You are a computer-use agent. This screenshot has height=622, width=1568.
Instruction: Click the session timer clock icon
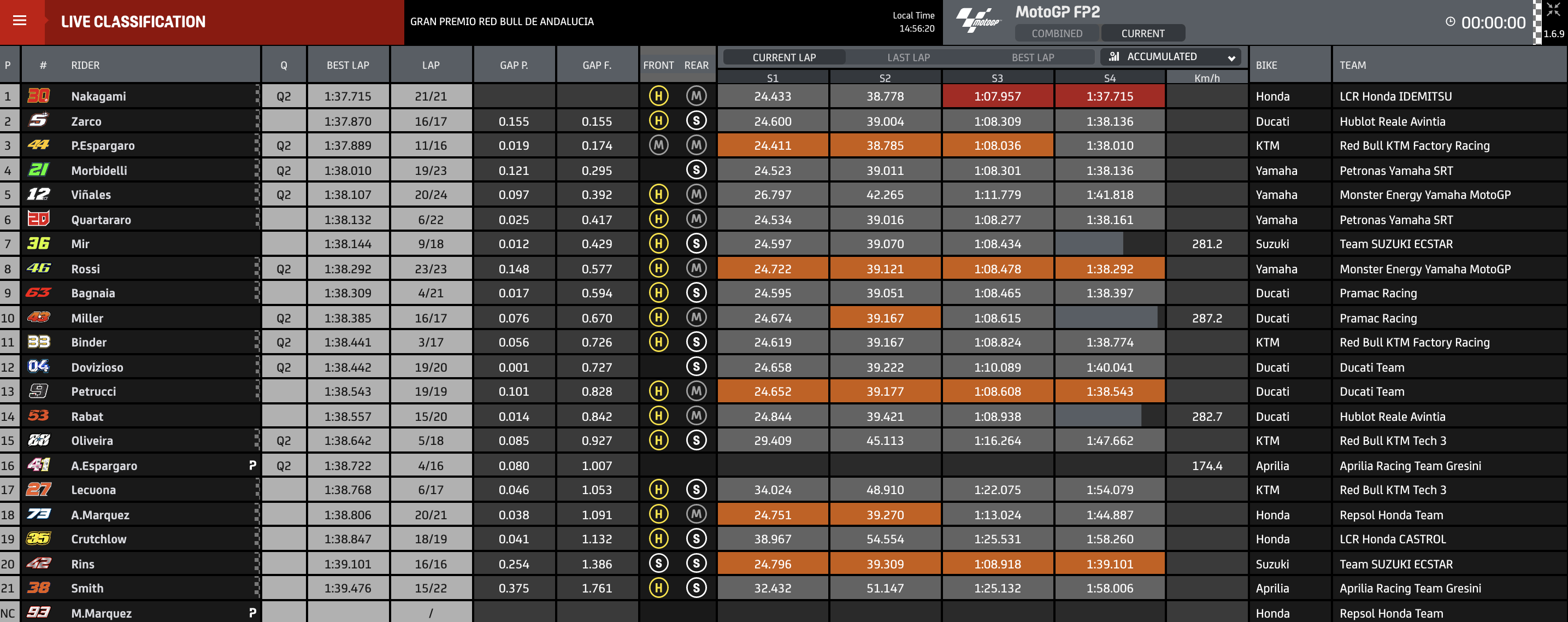[x=1451, y=22]
